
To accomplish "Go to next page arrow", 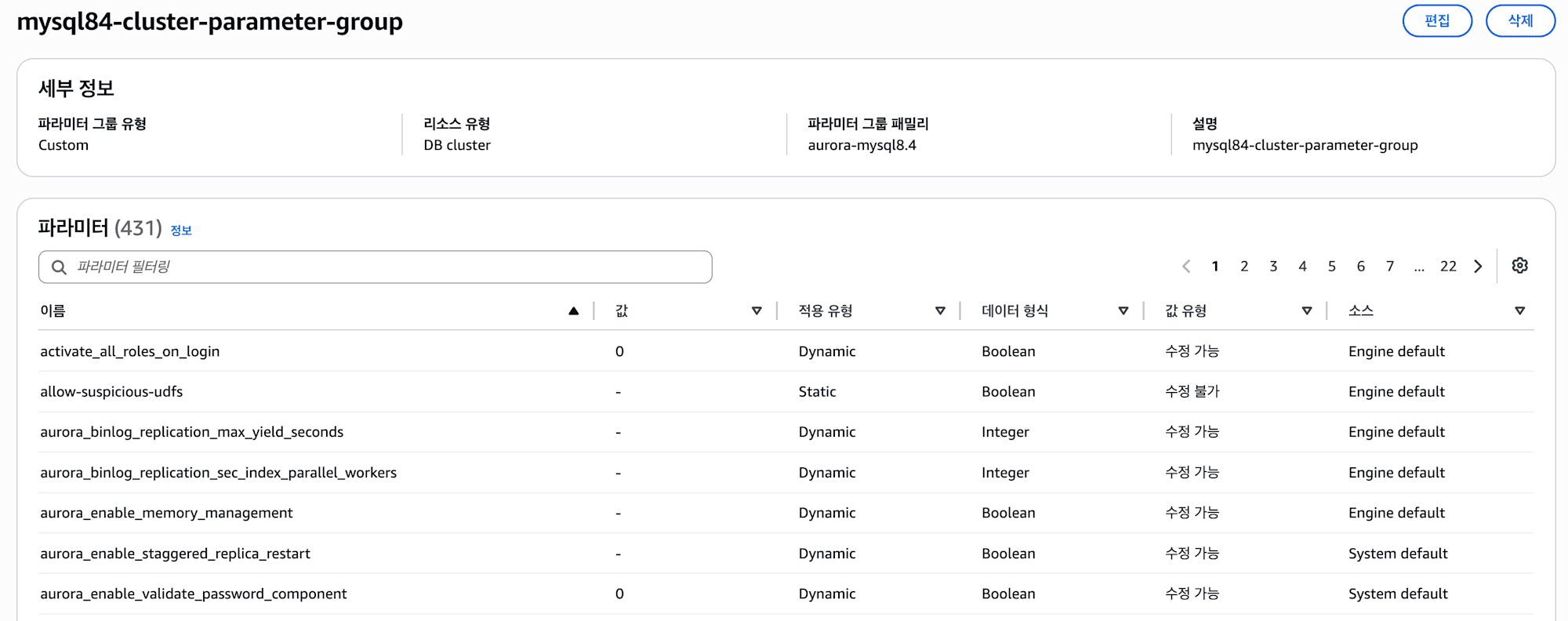I will pos(1478,267).
